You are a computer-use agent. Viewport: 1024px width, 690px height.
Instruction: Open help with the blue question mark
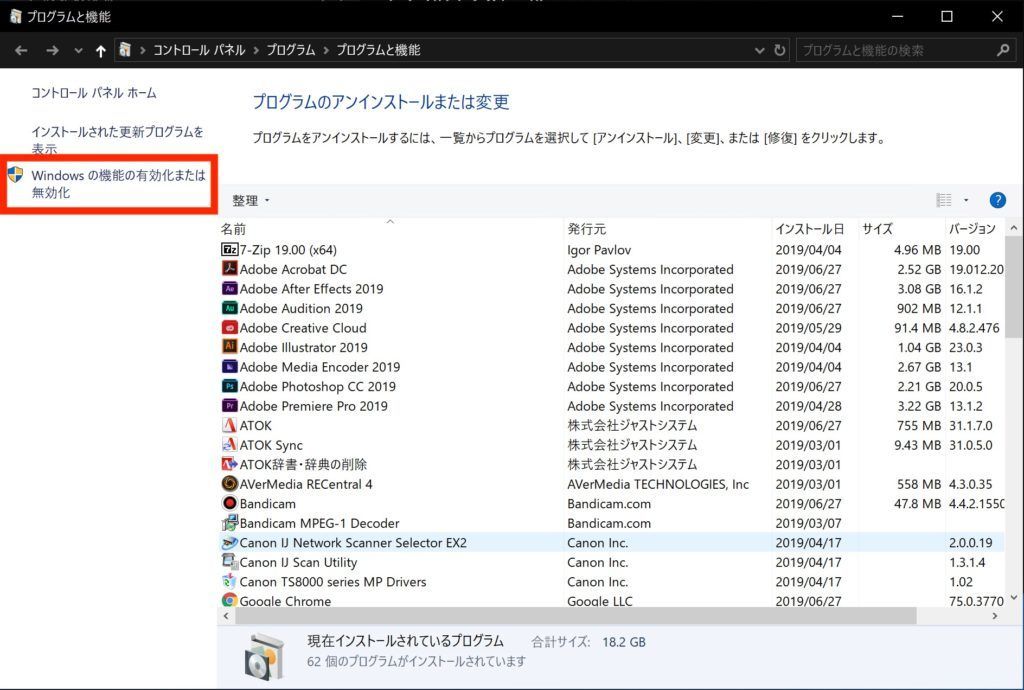(x=997, y=200)
